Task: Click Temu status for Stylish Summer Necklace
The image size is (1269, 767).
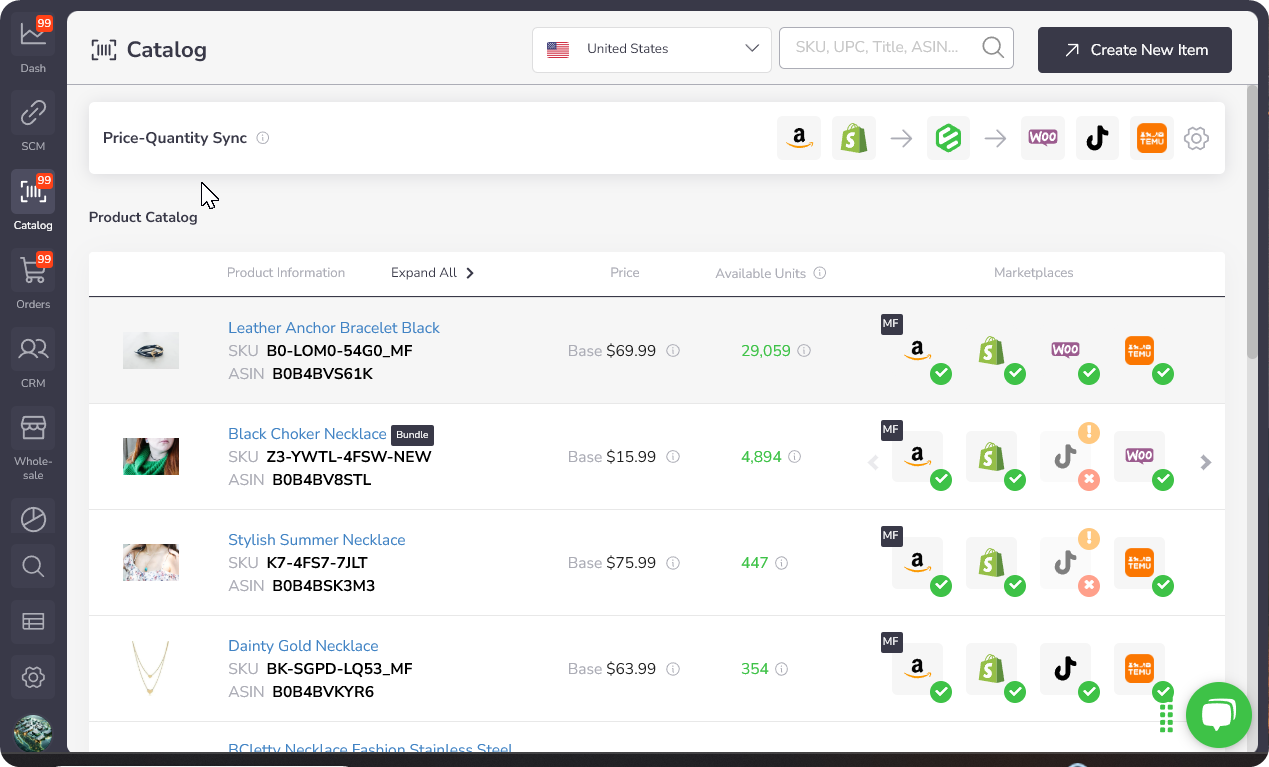Action: click(x=1139, y=563)
